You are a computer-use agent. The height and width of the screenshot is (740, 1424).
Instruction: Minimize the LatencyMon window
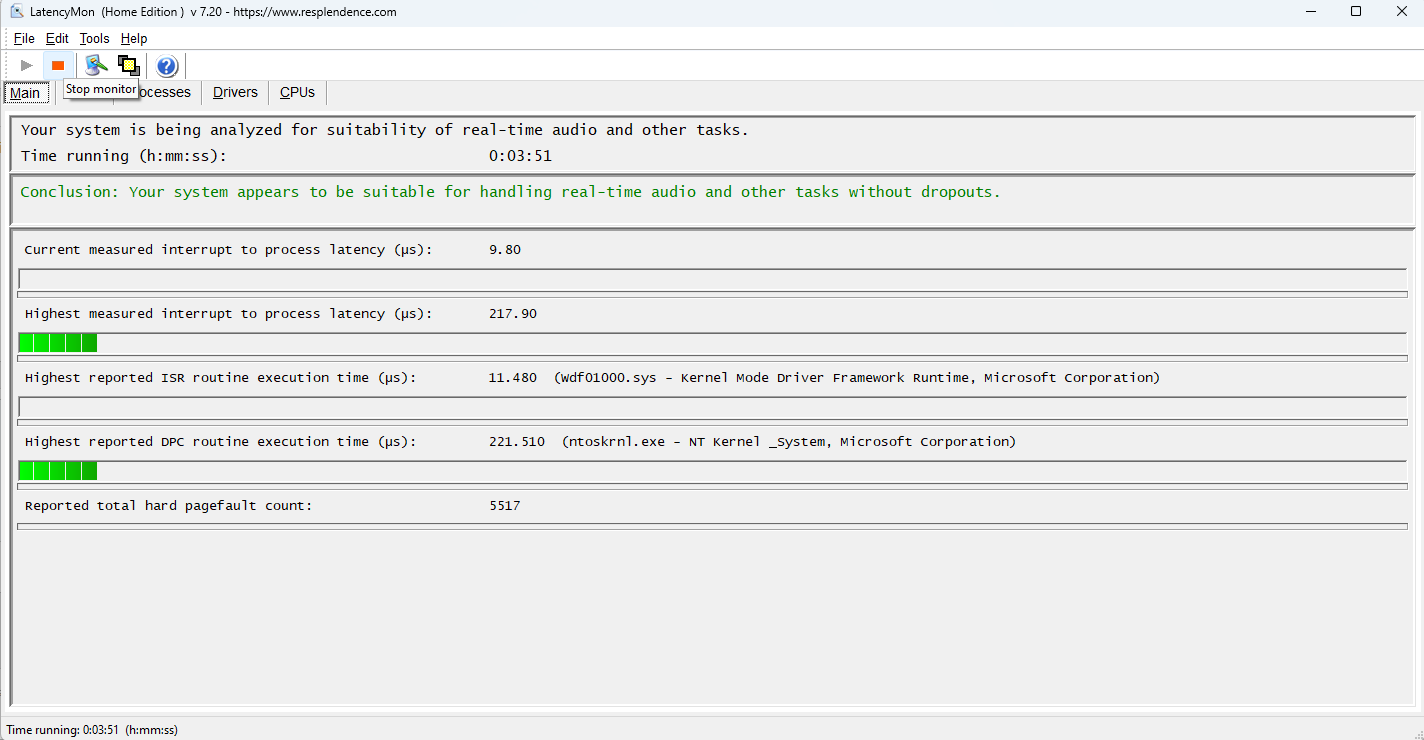[1311, 12]
